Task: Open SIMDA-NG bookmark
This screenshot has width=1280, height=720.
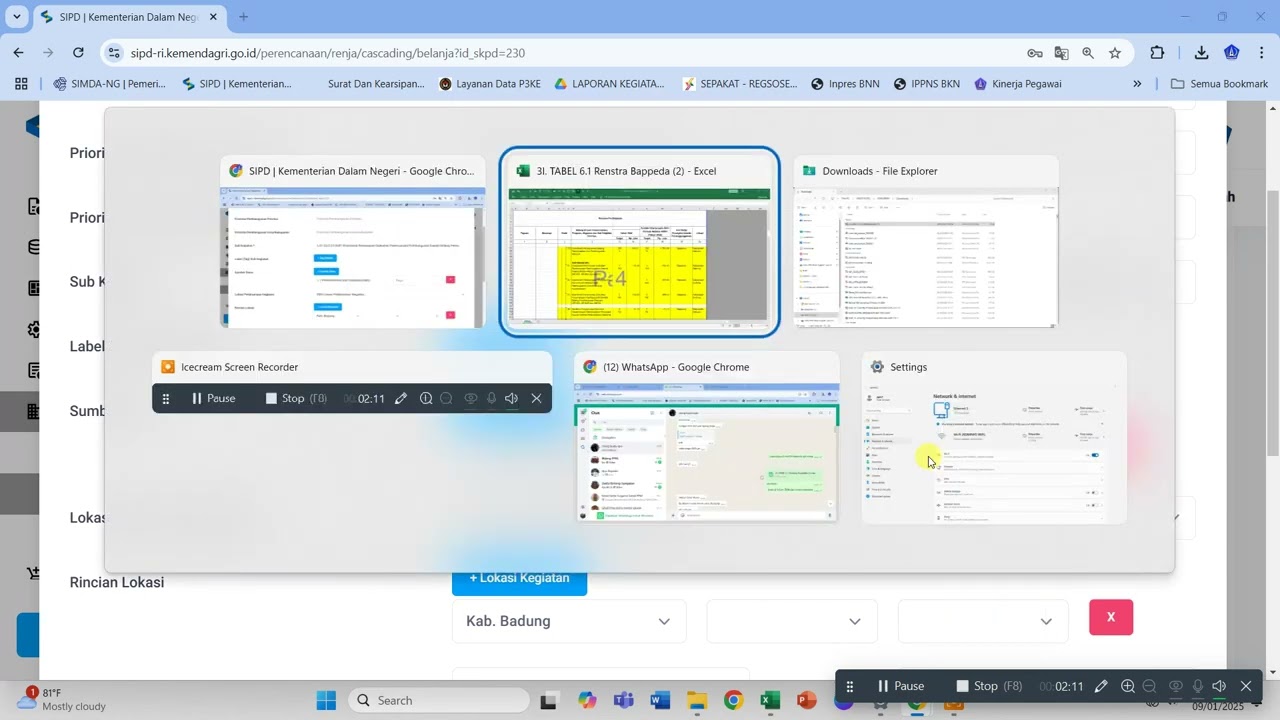Action: click(110, 84)
